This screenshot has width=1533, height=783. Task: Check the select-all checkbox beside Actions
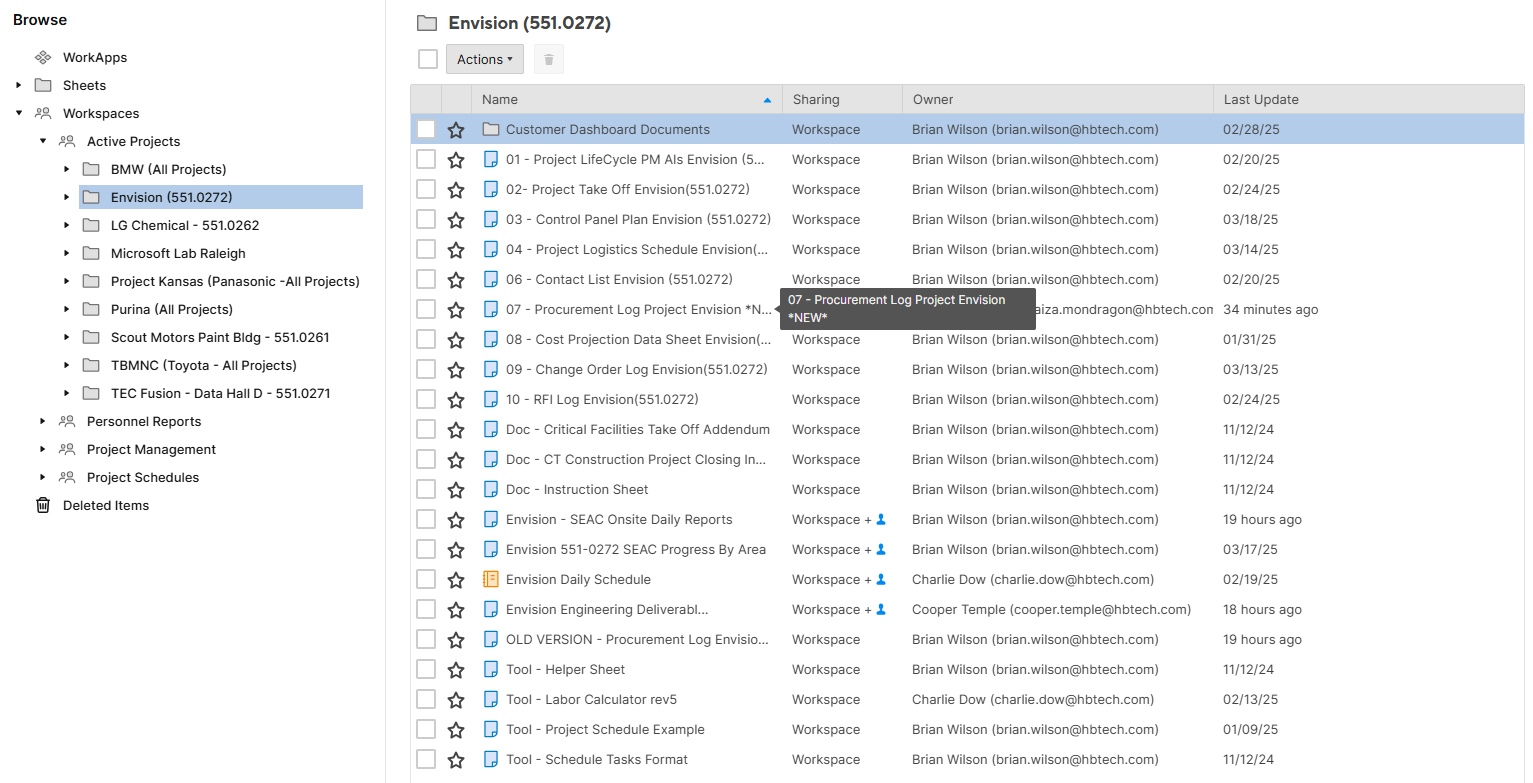click(428, 59)
